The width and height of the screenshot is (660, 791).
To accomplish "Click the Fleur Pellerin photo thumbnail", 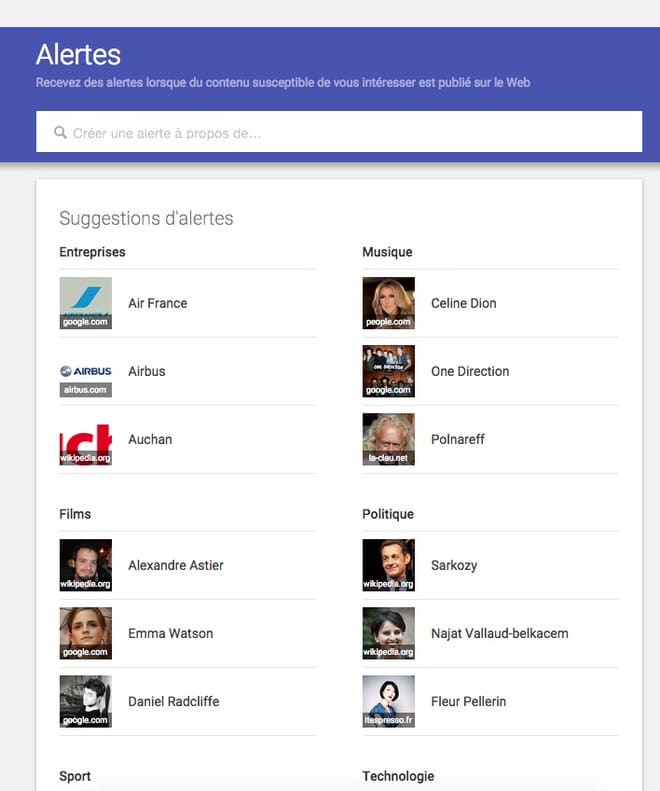I will pos(389,702).
